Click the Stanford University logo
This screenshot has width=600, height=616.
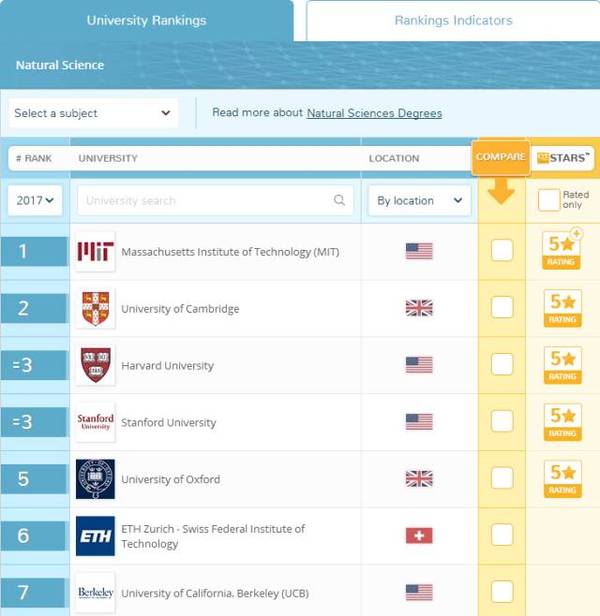click(x=95, y=422)
